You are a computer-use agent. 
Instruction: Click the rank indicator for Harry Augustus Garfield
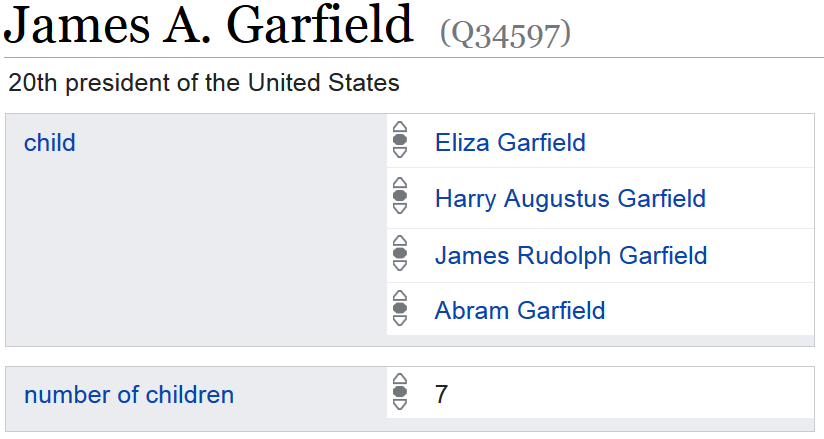[x=400, y=197]
